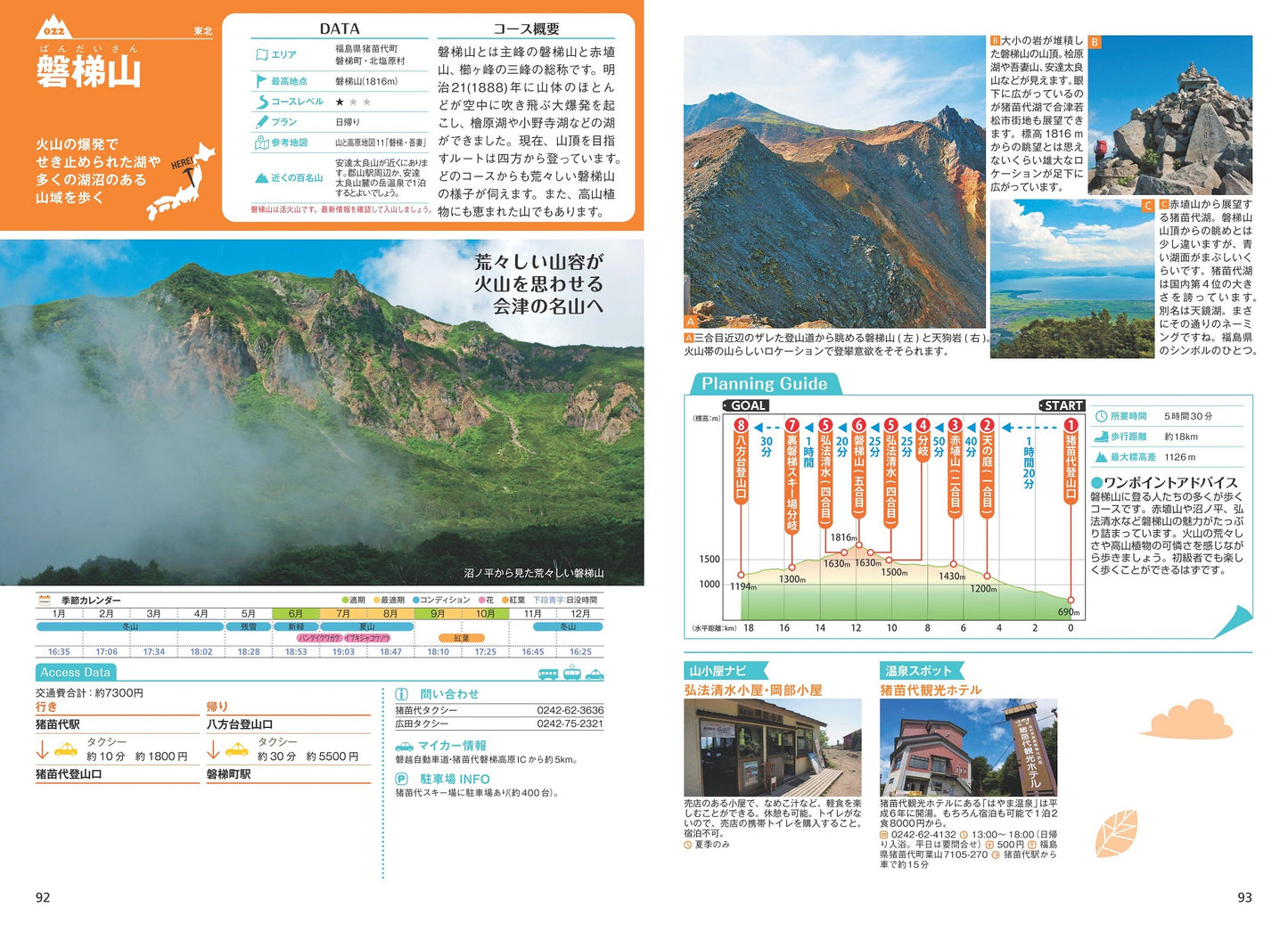Click the calendar icon beside 季節カレンダー
Image resolution: width=1288 pixels, height=932 pixels.
coord(45,600)
